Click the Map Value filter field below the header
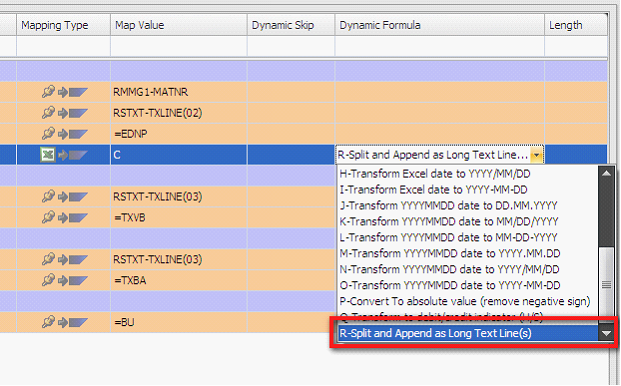This screenshot has height=386, width=621. click(x=179, y=46)
